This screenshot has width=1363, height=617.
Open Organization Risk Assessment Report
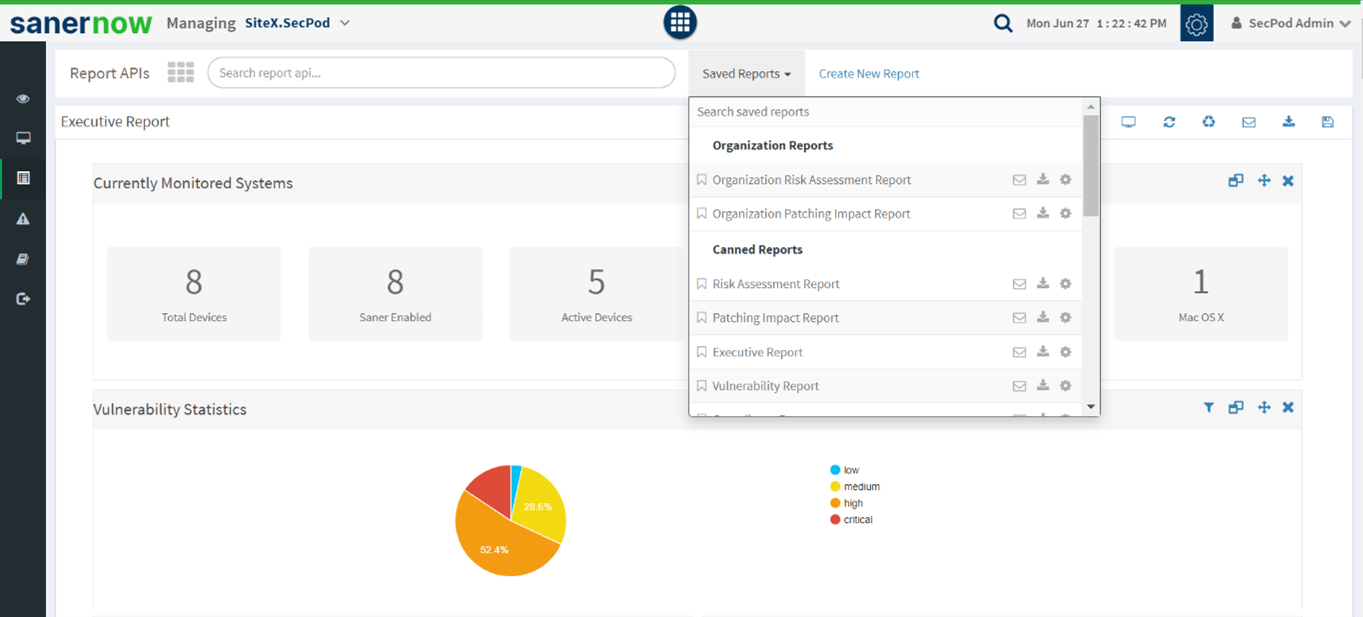point(812,180)
